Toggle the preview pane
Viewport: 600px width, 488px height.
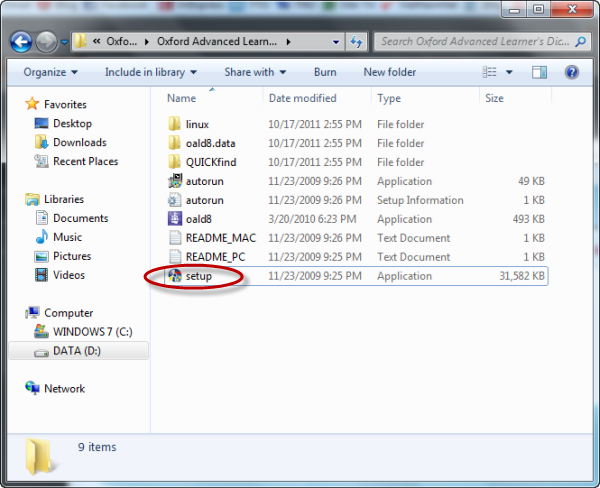pos(539,72)
